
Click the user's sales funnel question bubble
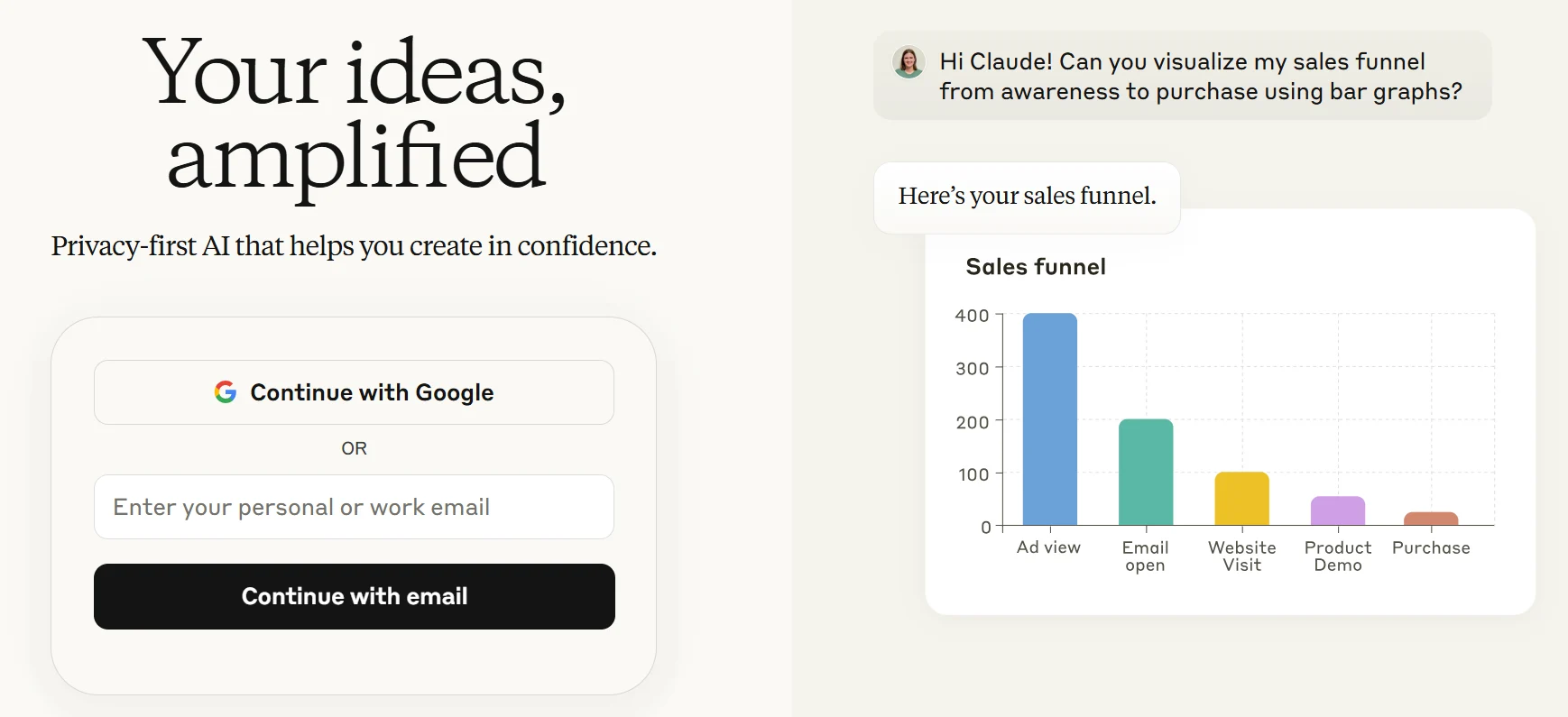click(1182, 76)
